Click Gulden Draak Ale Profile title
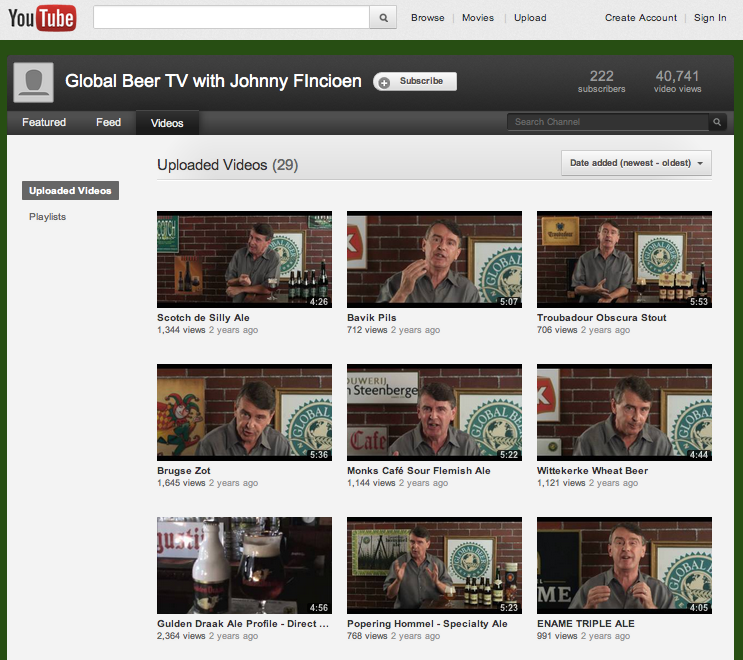Image resolution: width=743 pixels, height=660 pixels. click(243, 624)
